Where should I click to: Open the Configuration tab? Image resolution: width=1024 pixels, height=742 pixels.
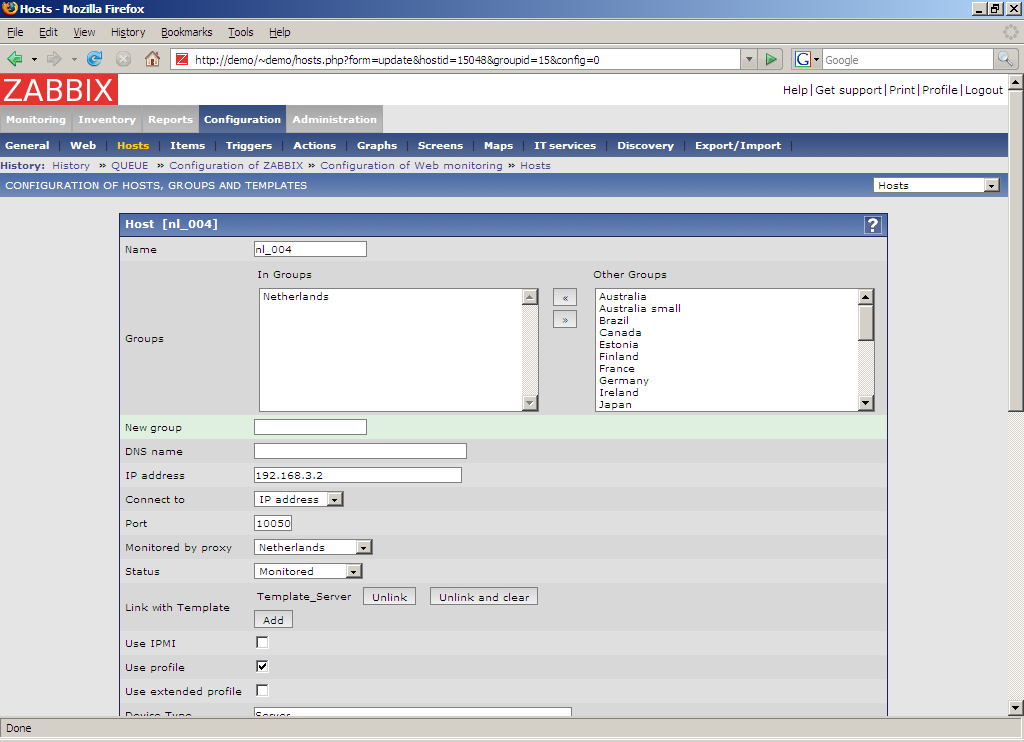pos(242,120)
